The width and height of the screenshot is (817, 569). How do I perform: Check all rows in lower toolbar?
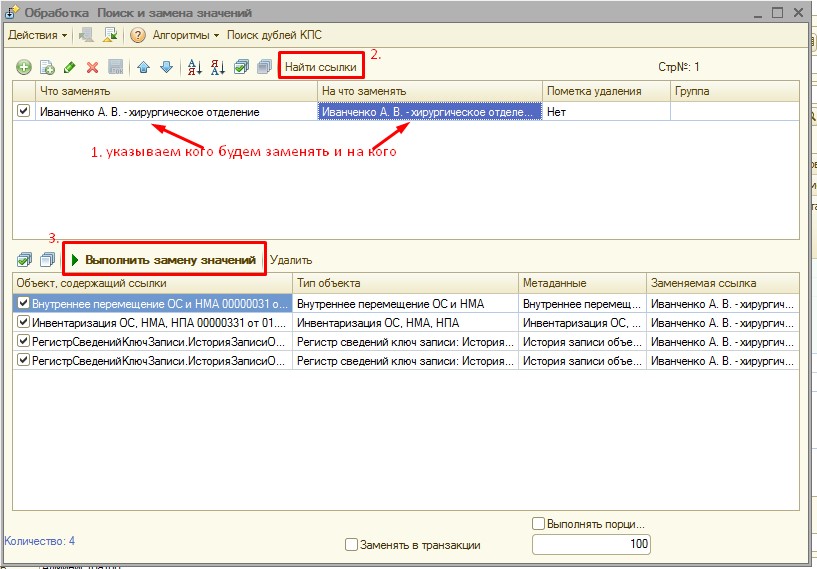[x=24, y=260]
